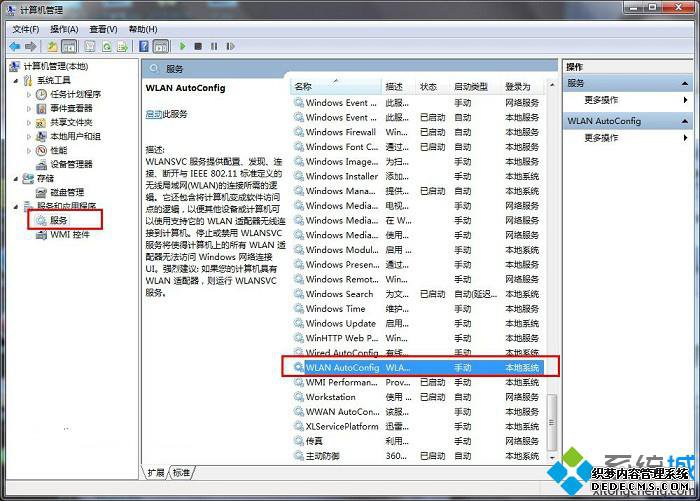Expand the 本地用户和组 tree node

29,136
